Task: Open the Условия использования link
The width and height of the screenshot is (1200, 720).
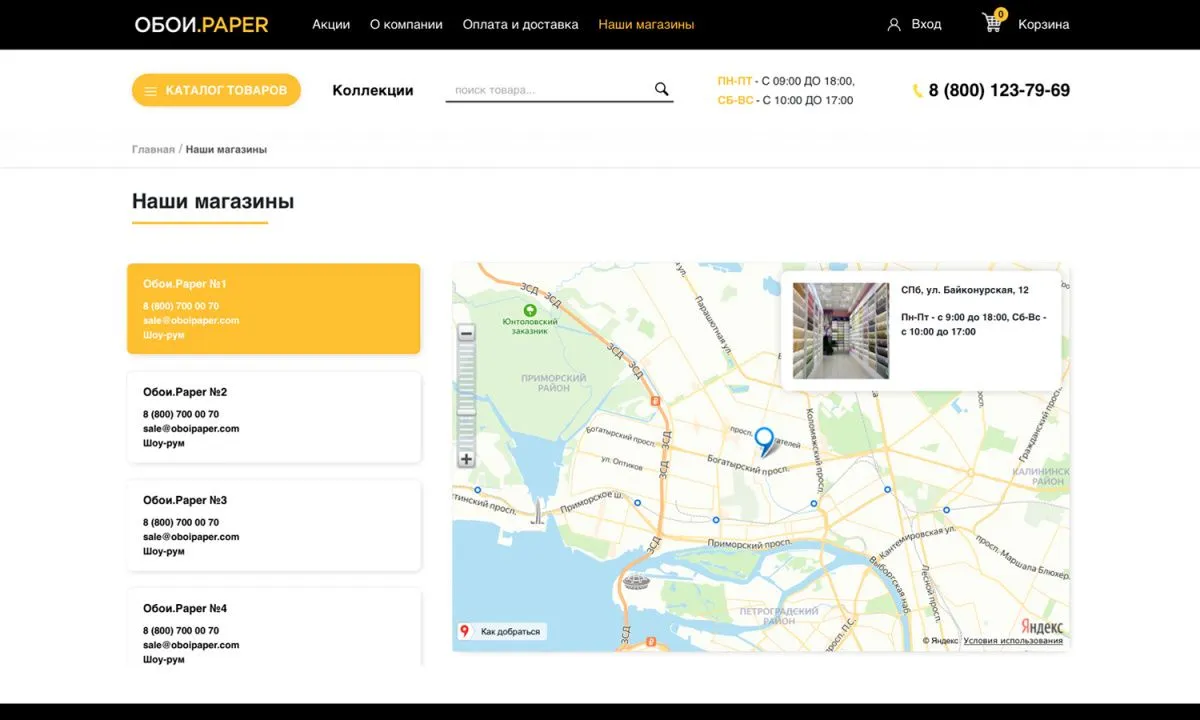Action: click(1012, 640)
